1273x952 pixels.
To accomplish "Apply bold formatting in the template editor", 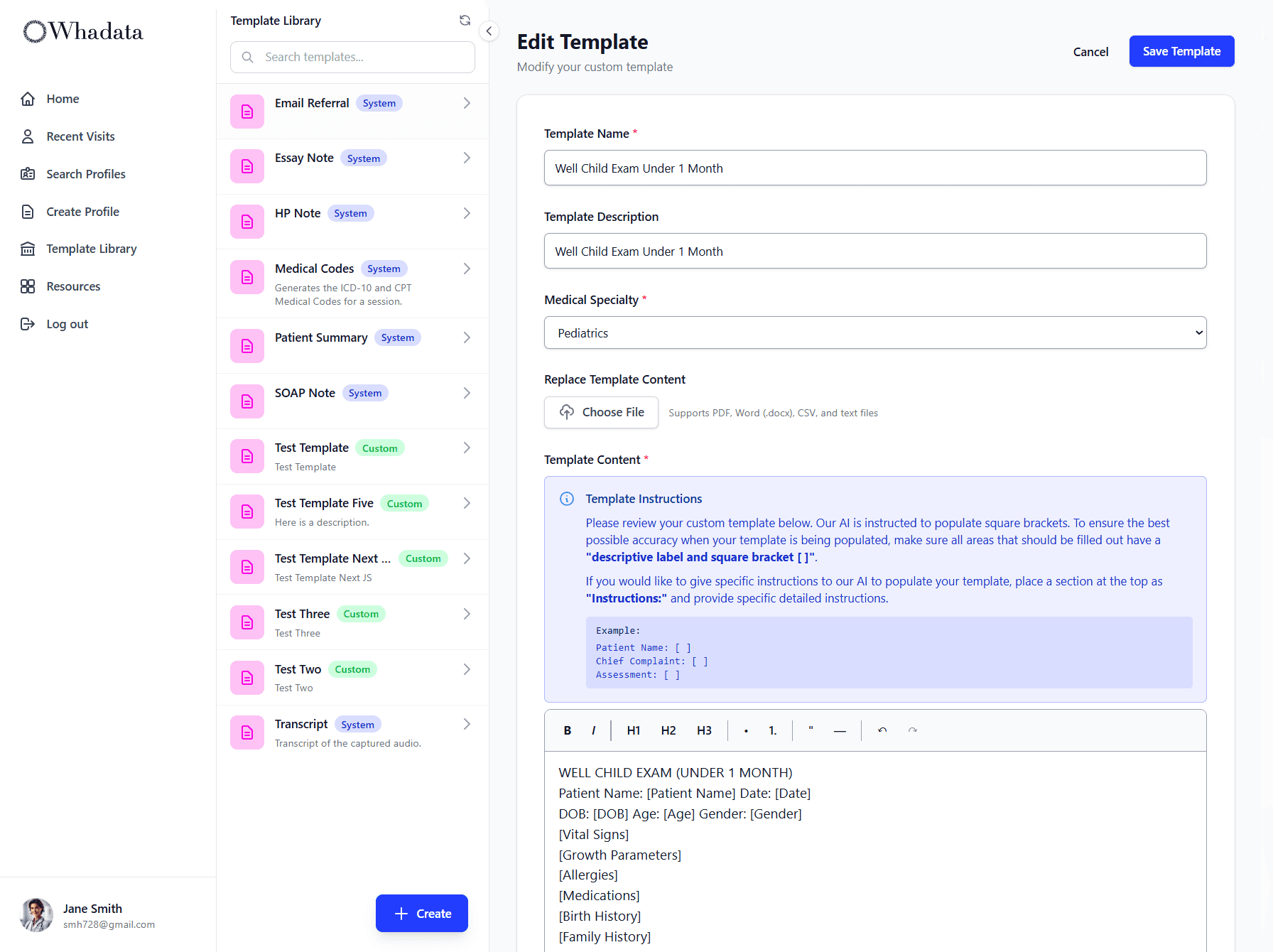I will point(567,730).
